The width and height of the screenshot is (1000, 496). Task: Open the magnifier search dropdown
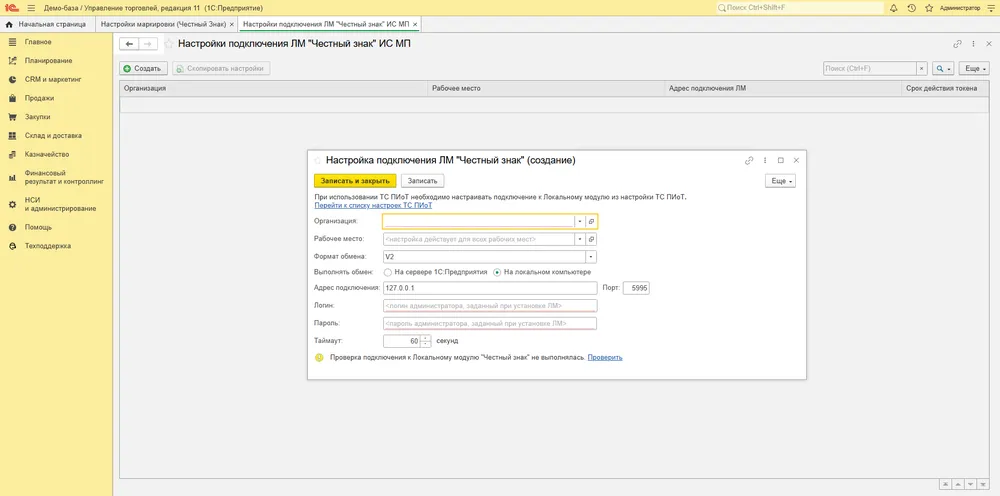tap(943, 68)
